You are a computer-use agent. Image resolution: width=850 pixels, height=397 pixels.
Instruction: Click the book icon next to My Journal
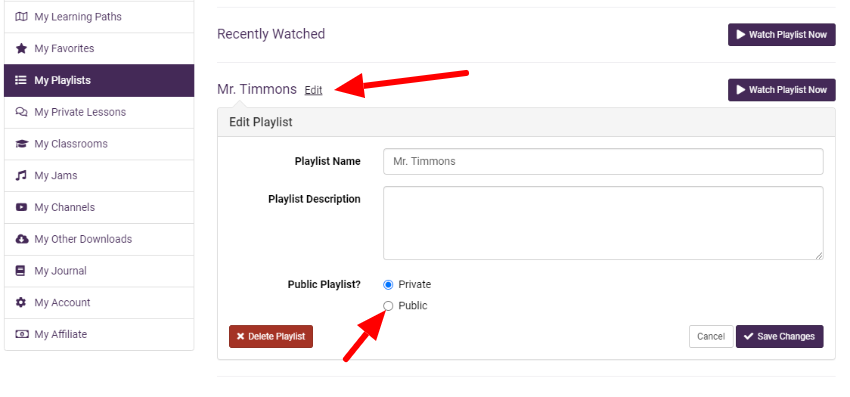[x=21, y=271]
